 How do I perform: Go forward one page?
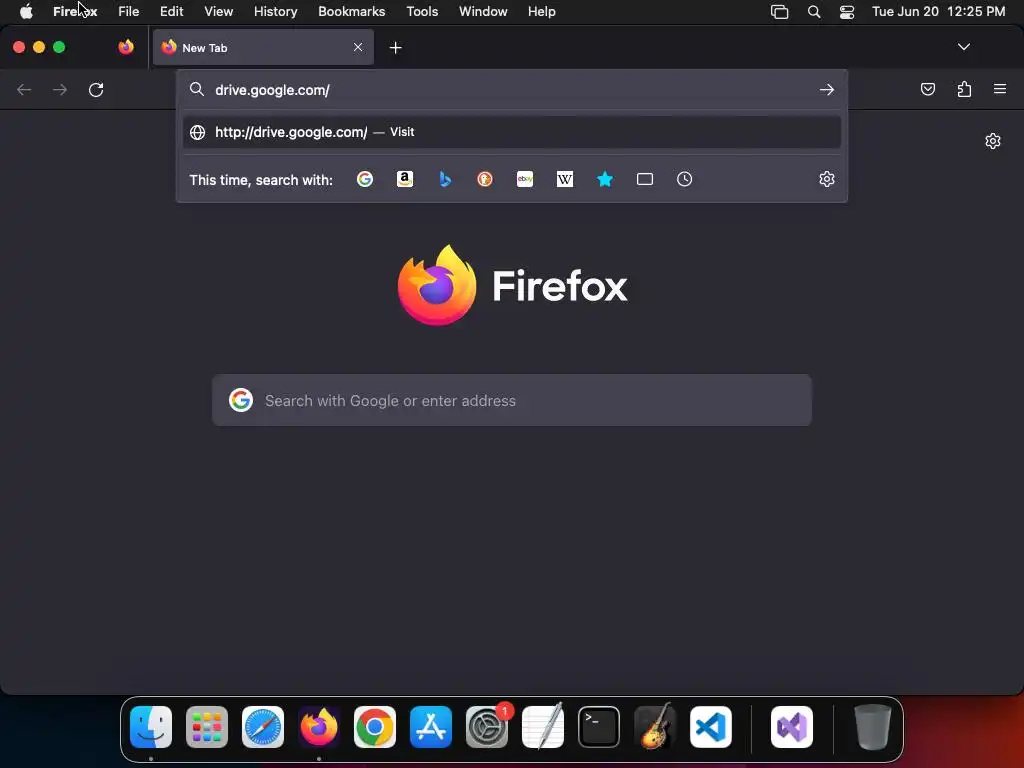[x=60, y=89]
